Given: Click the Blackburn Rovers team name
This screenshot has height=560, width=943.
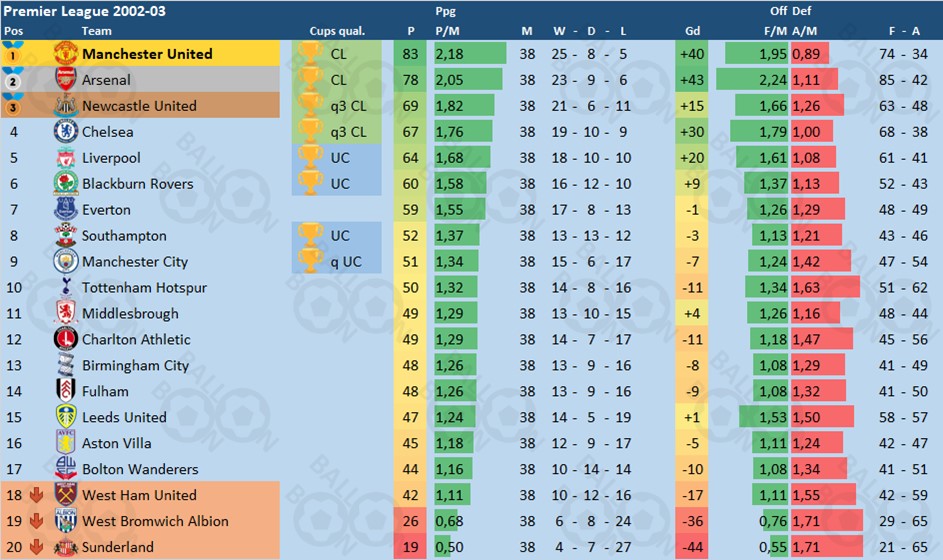Looking at the screenshot, I should (138, 183).
